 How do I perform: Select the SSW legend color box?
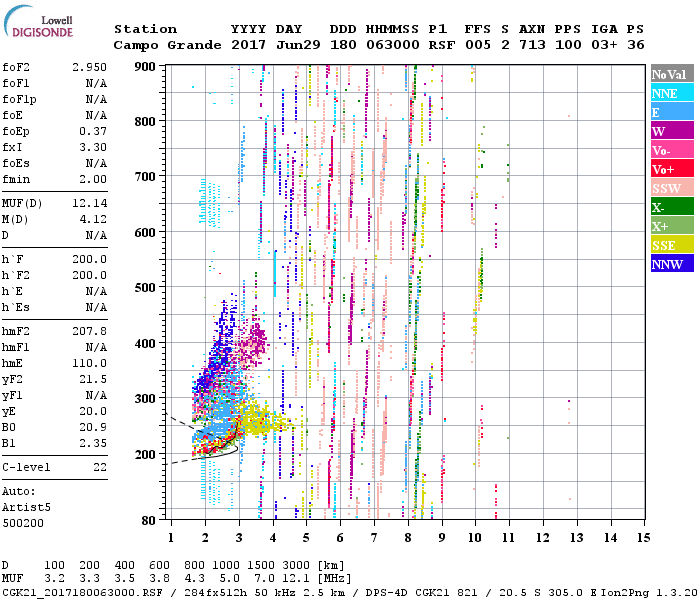pyautogui.click(x=672, y=188)
